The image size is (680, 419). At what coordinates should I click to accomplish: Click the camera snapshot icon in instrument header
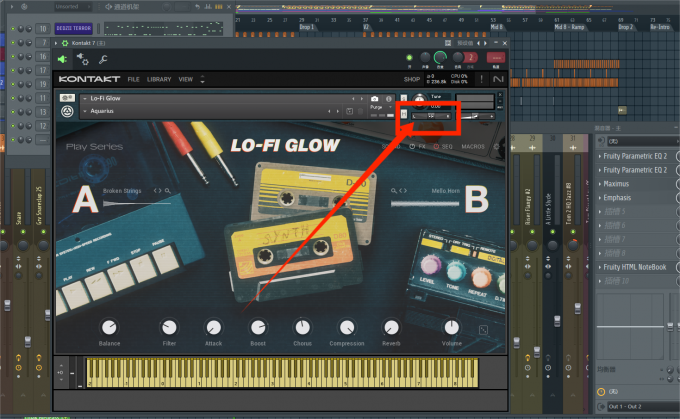[x=375, y=99]
